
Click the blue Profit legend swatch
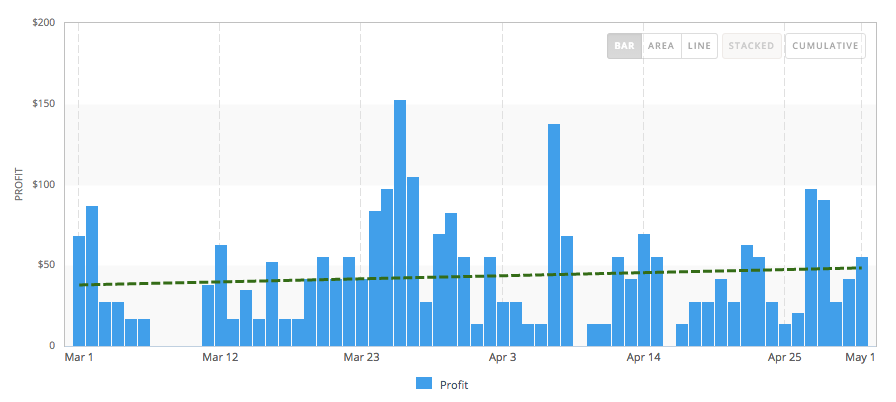click(423, 384)
